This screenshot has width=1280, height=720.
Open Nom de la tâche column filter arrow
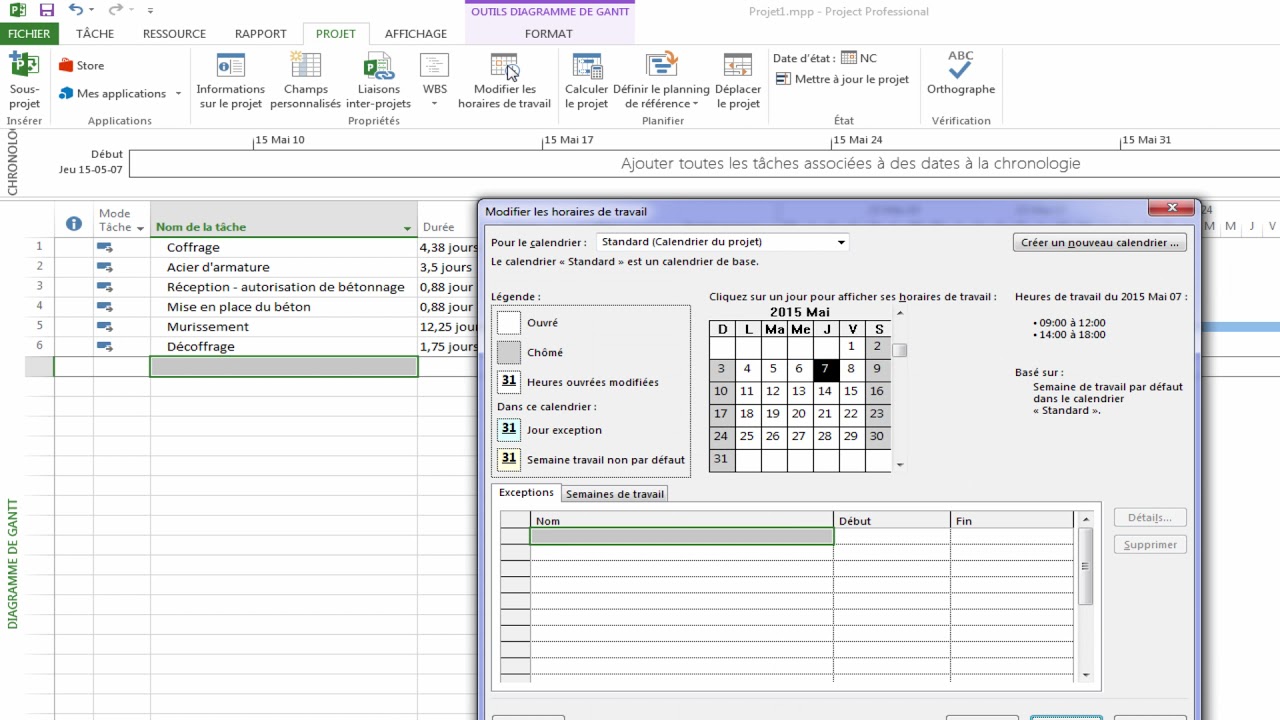[407, 228]
